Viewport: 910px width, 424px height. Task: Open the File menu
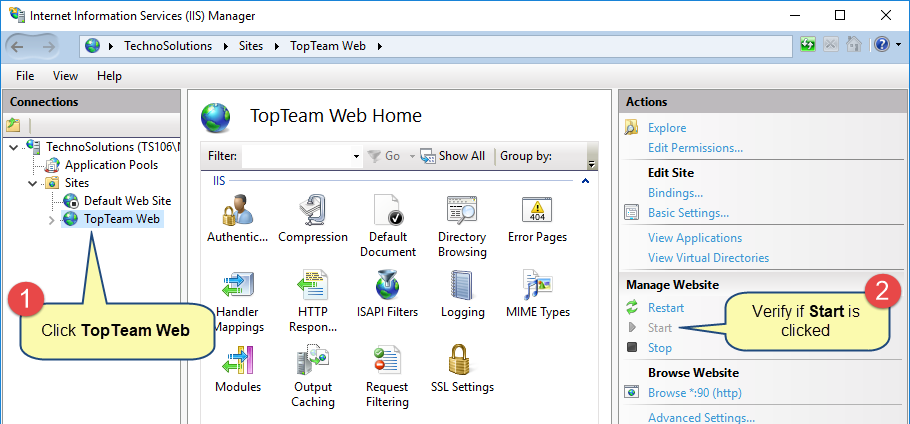coord(25,76)
